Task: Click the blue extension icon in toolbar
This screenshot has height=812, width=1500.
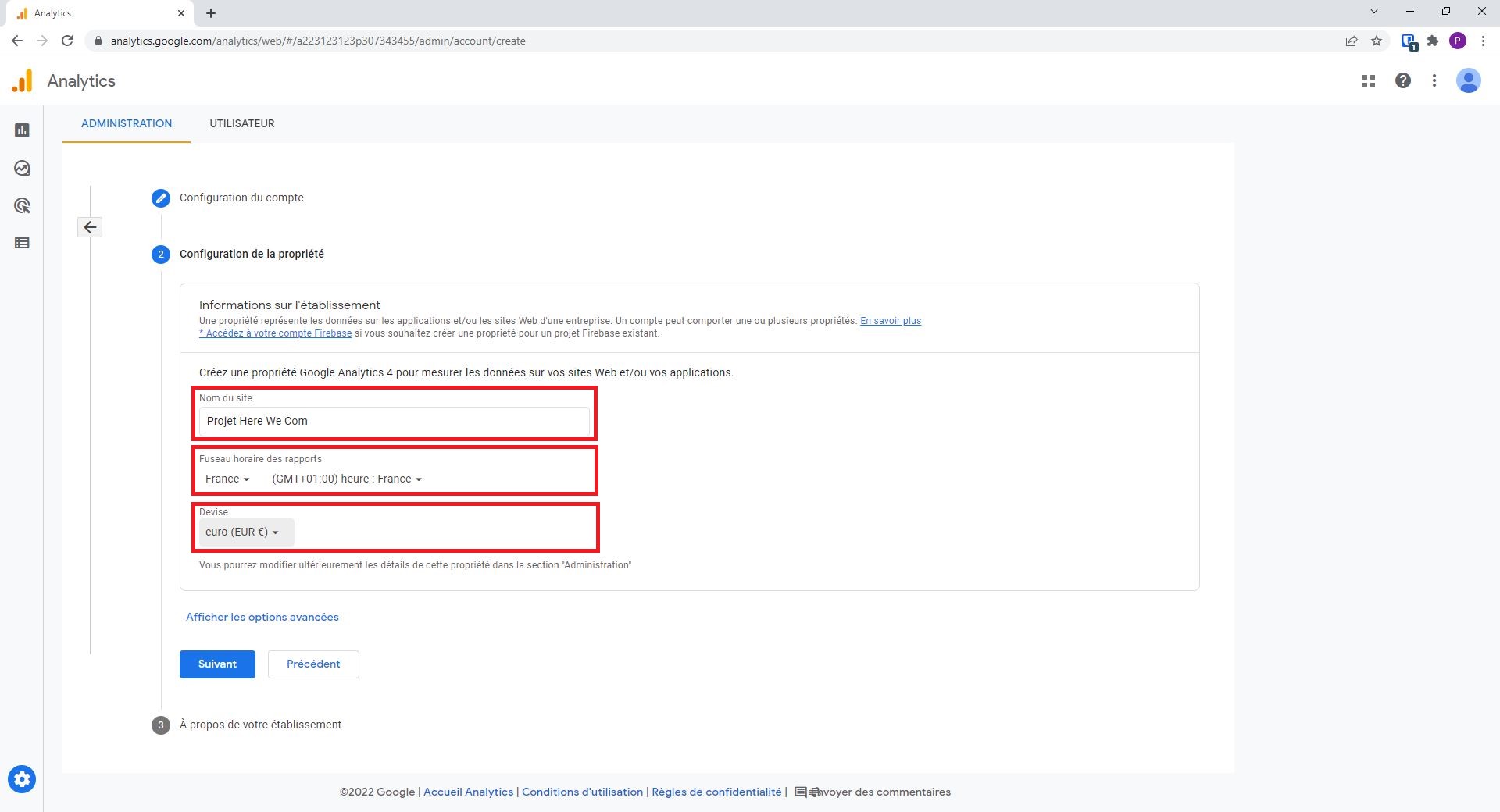Action: pos(1409,41)
